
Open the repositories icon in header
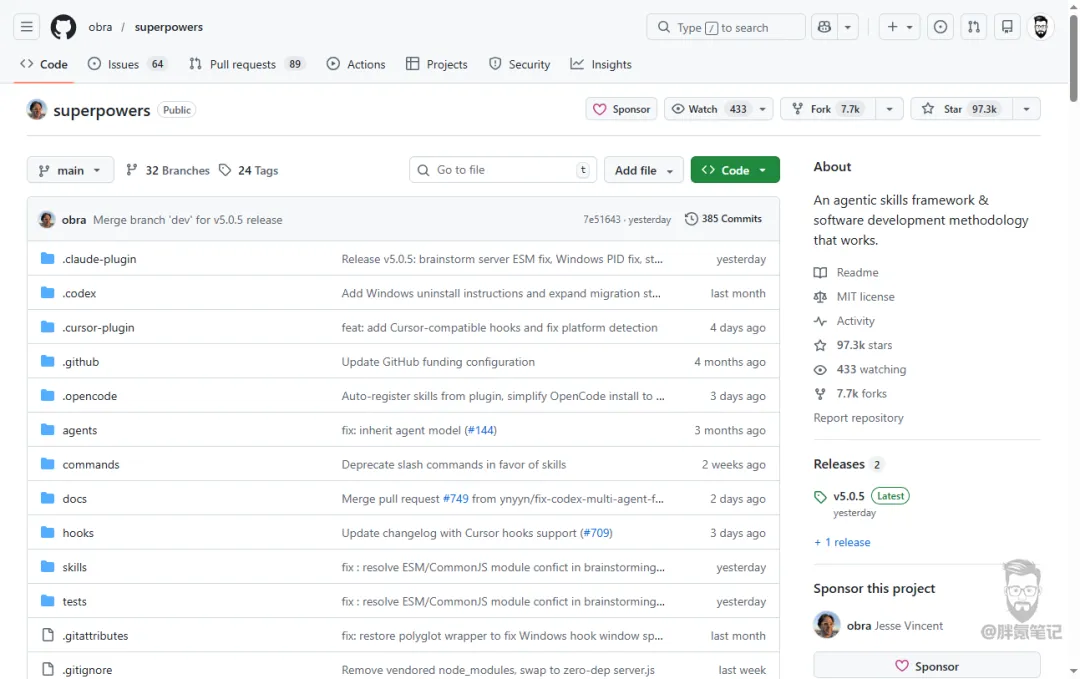[x=1007, y=27]
